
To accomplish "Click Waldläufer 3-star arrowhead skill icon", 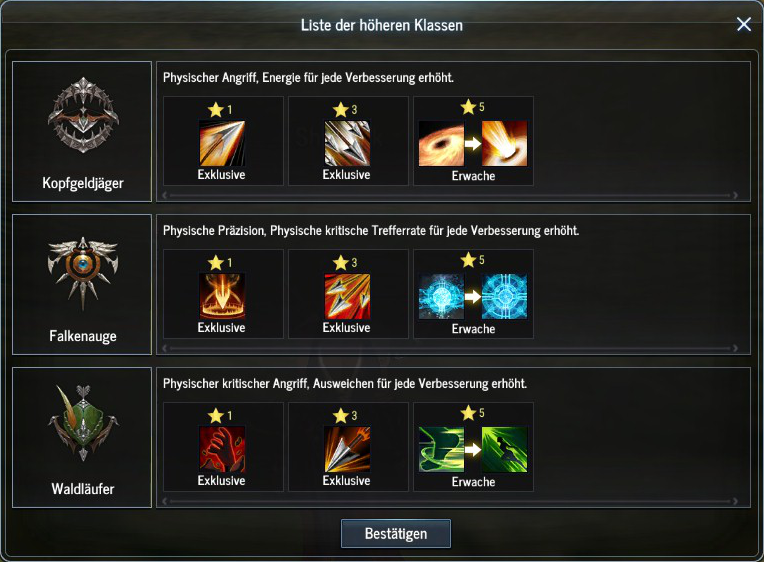I will click(x=347, y=449).
